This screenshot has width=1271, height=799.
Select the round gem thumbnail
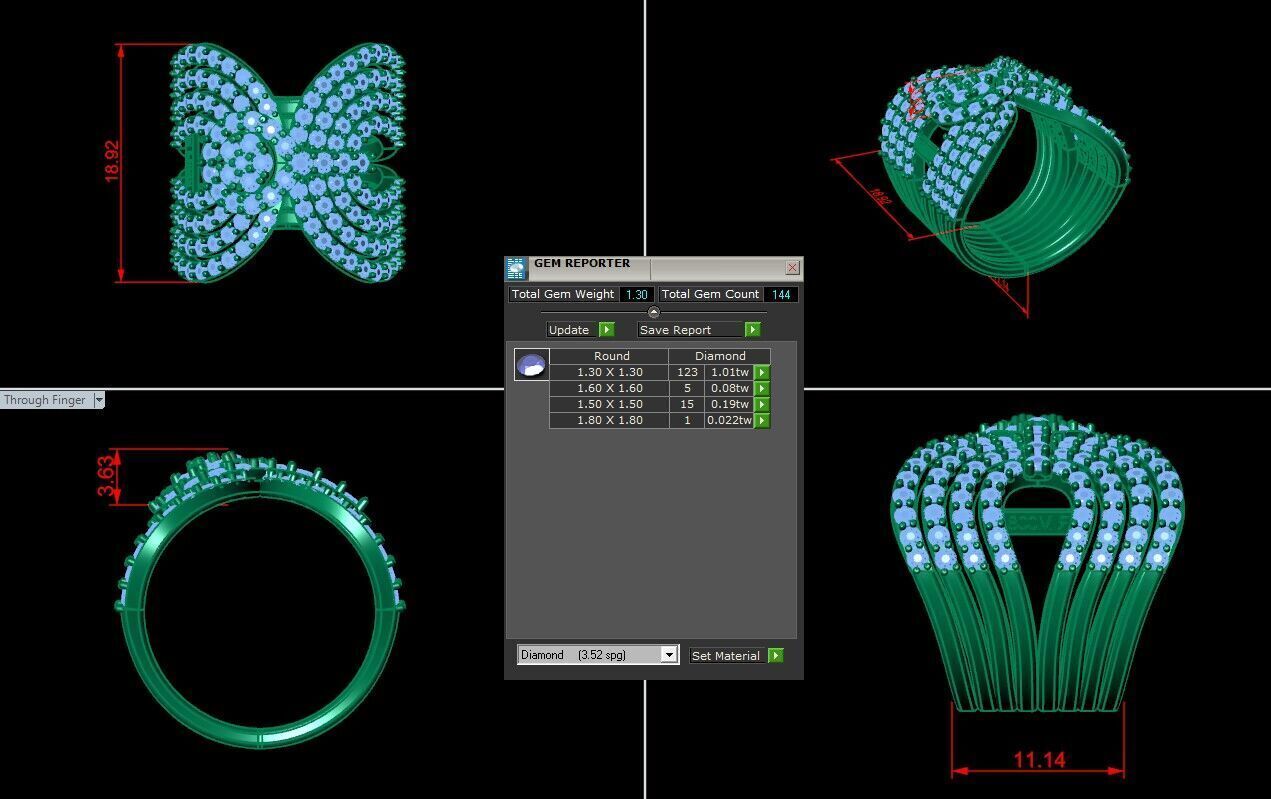(531, 365)
